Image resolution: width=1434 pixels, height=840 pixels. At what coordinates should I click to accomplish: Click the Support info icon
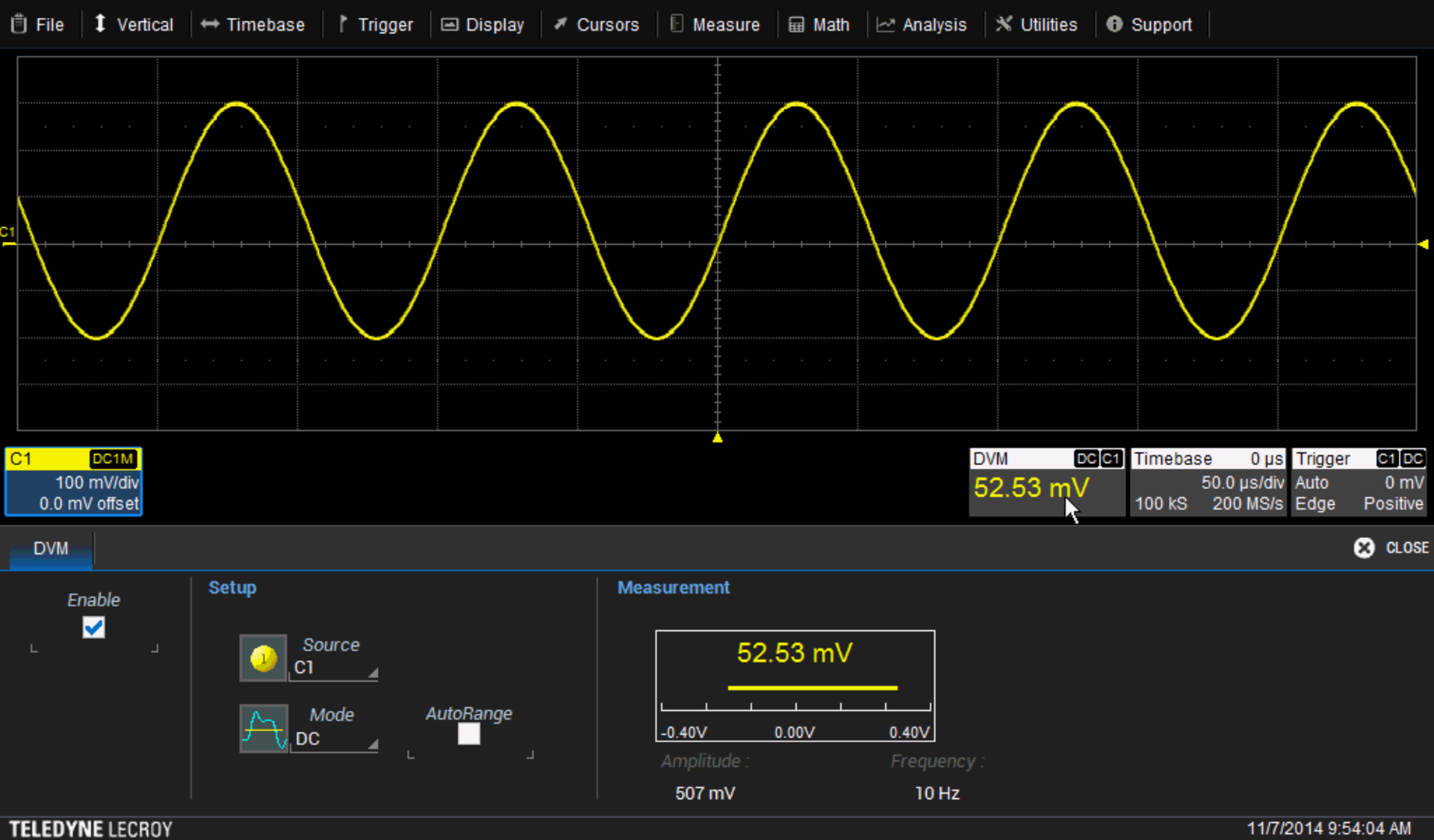[1116, 24]
